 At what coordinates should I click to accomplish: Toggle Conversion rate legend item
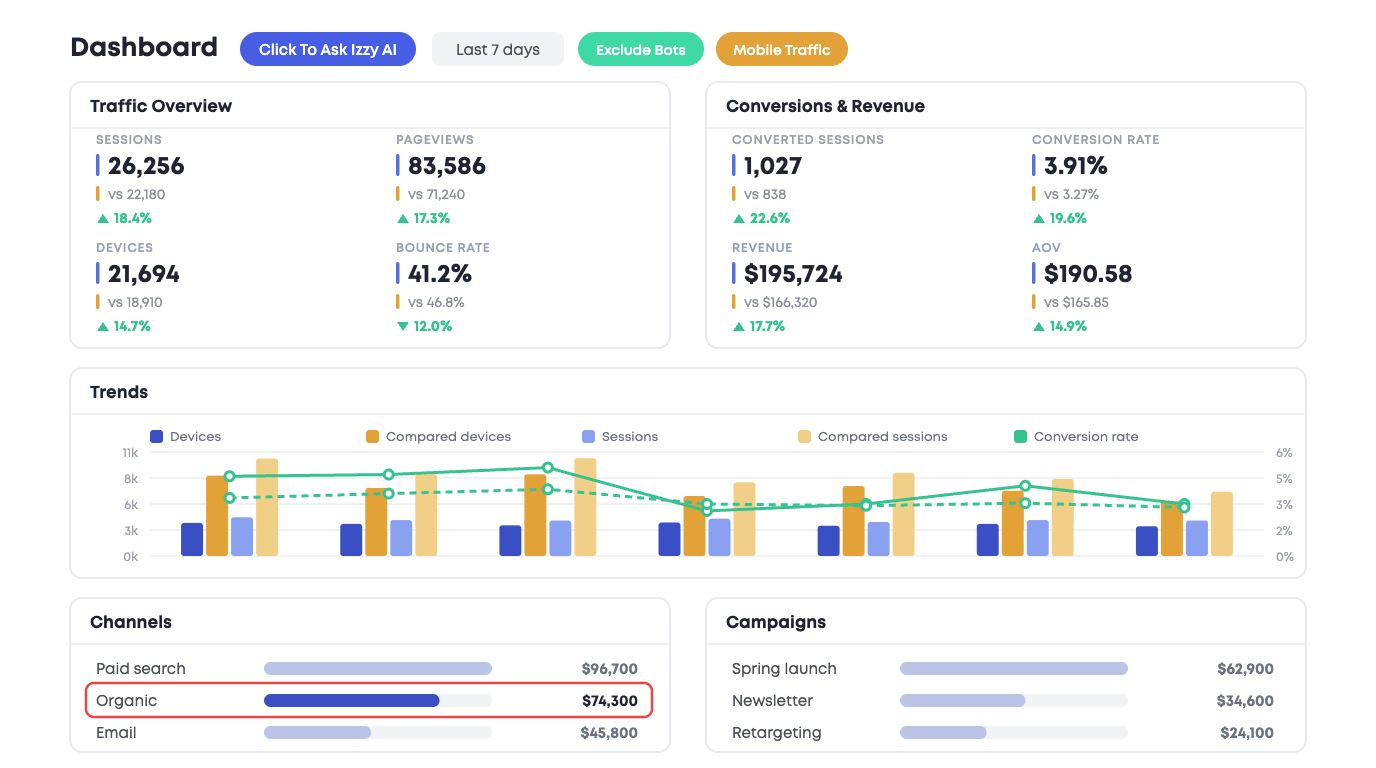pos(1076,436)
